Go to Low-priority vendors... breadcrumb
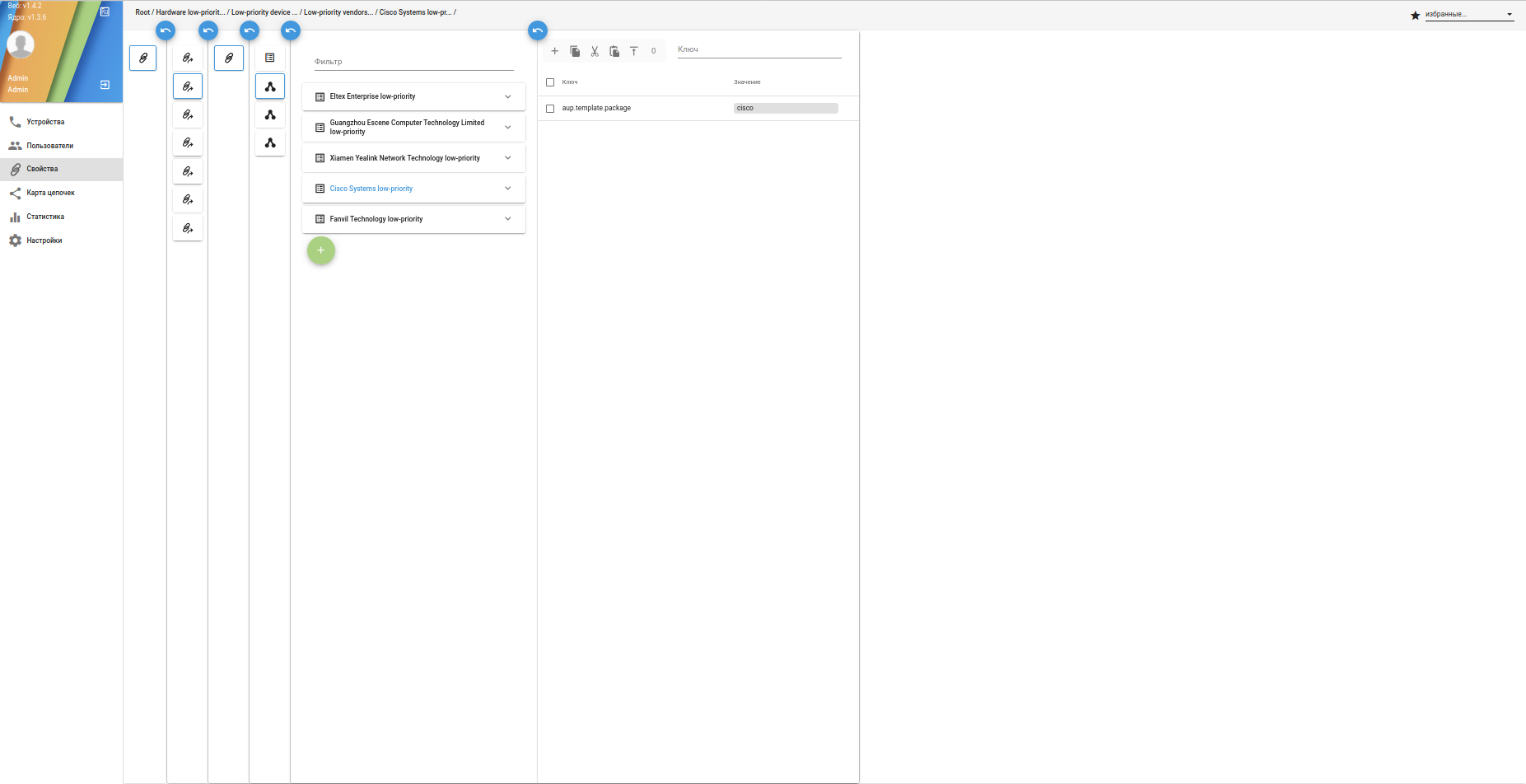Viewport: 1526px width, 784px height. click(338, 12)
